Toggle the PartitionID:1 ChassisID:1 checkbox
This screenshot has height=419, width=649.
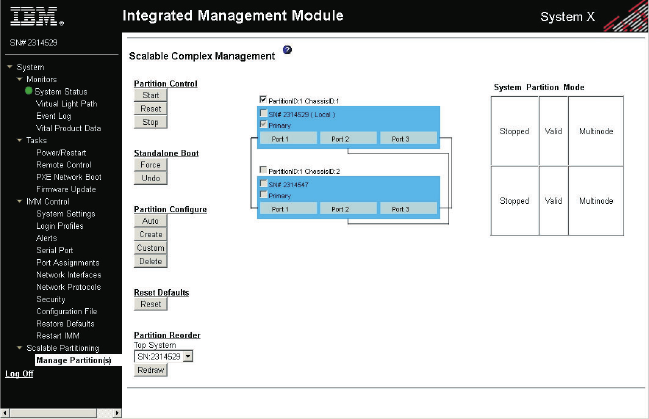tap(263, 99)
